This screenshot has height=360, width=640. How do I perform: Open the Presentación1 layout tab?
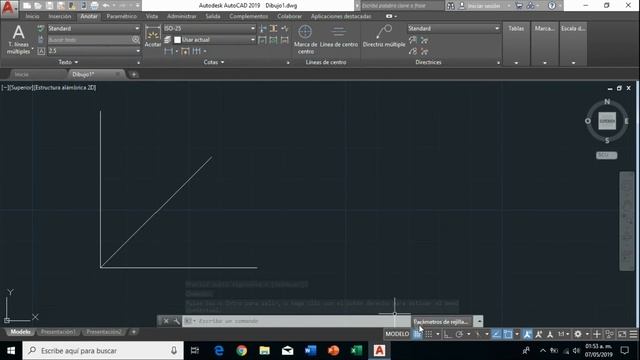click(58, 332)
